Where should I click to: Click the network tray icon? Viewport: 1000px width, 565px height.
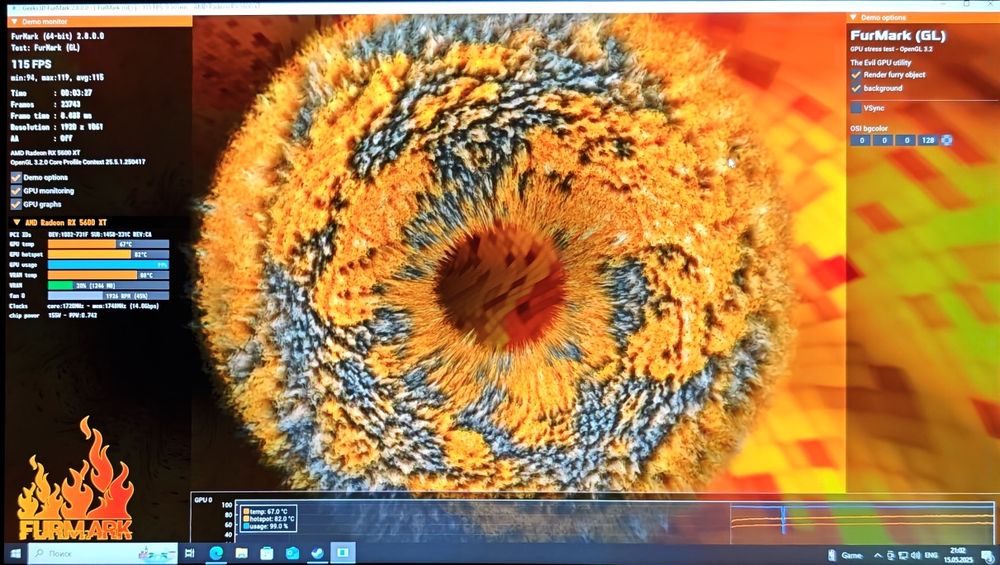pos(903,555)
